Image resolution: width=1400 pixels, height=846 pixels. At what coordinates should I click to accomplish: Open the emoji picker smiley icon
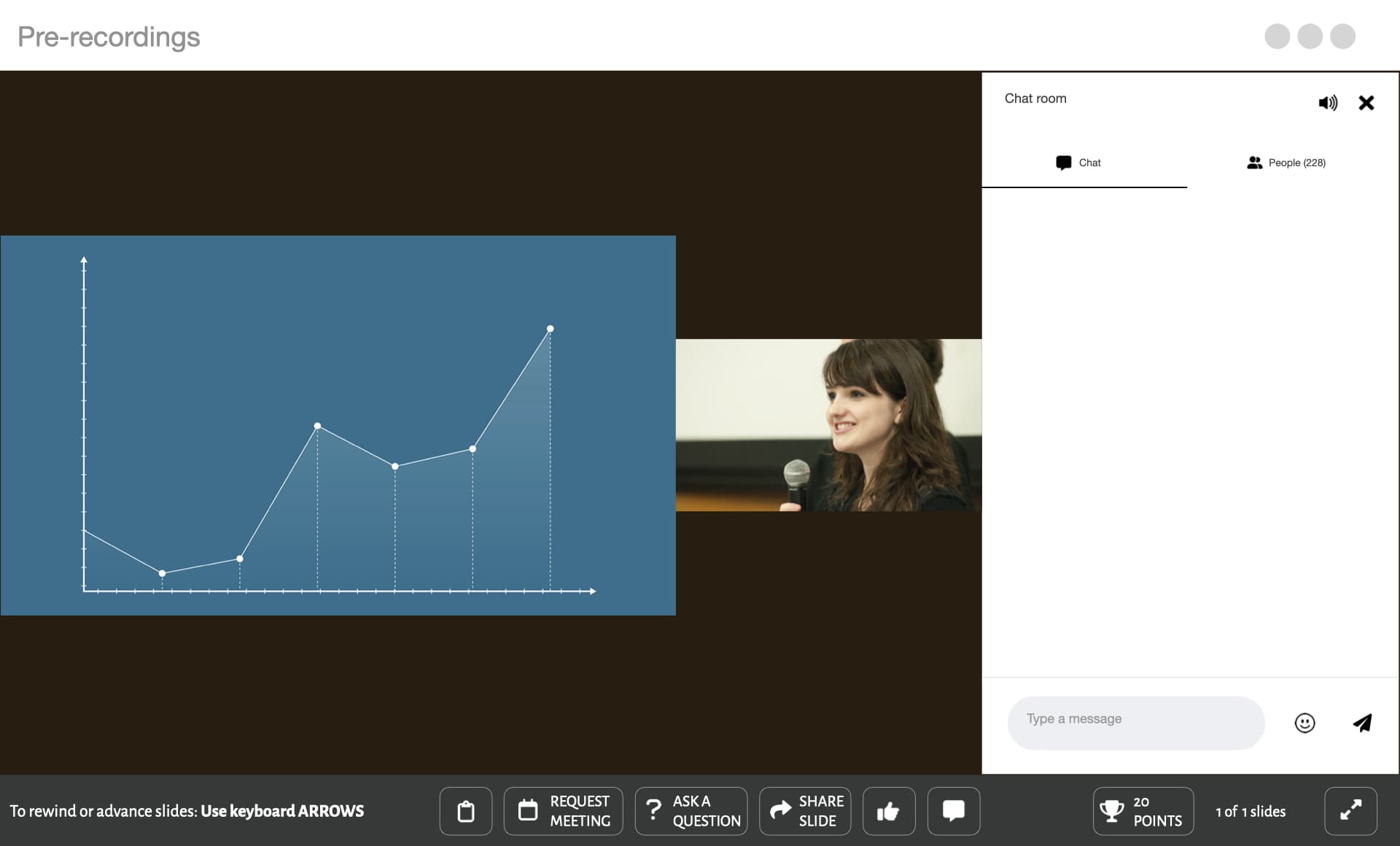click(x=1304, y=723)
